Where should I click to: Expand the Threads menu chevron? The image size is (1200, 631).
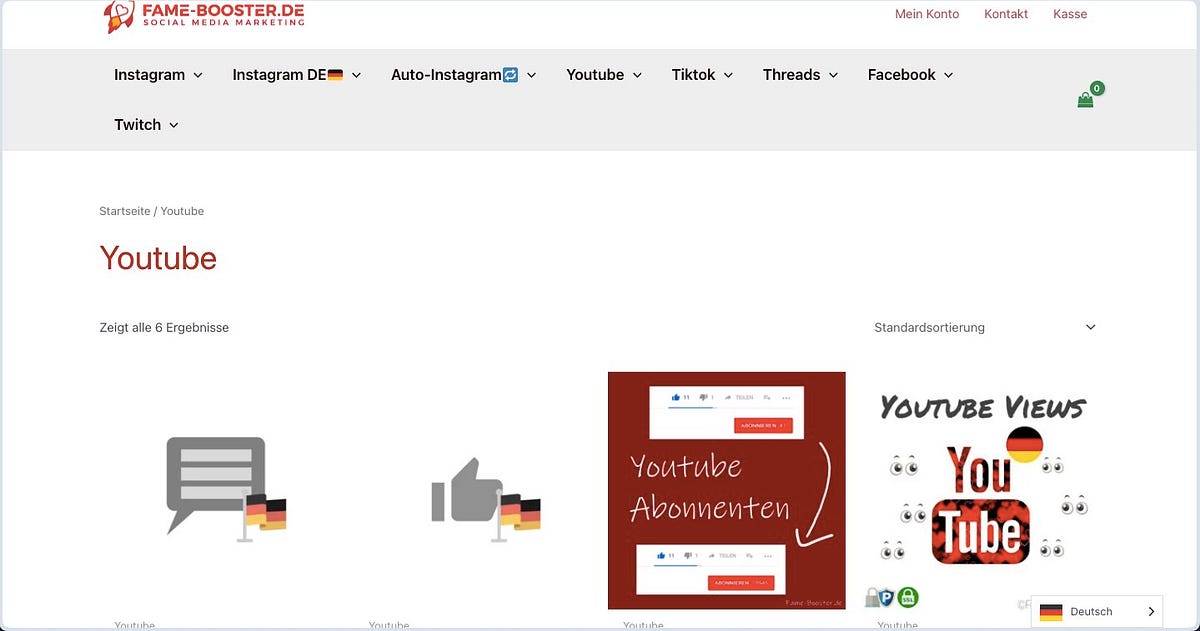click(x=833, y=75)
